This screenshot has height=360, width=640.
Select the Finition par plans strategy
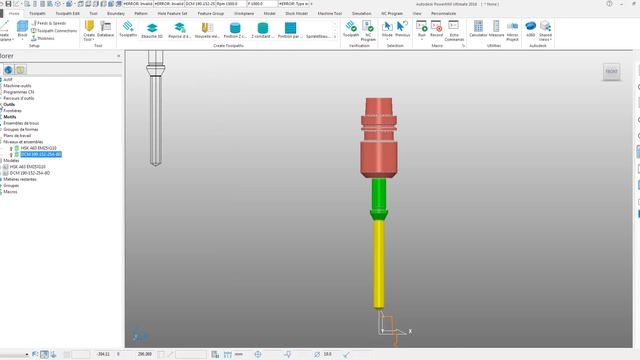coord(290,30)
